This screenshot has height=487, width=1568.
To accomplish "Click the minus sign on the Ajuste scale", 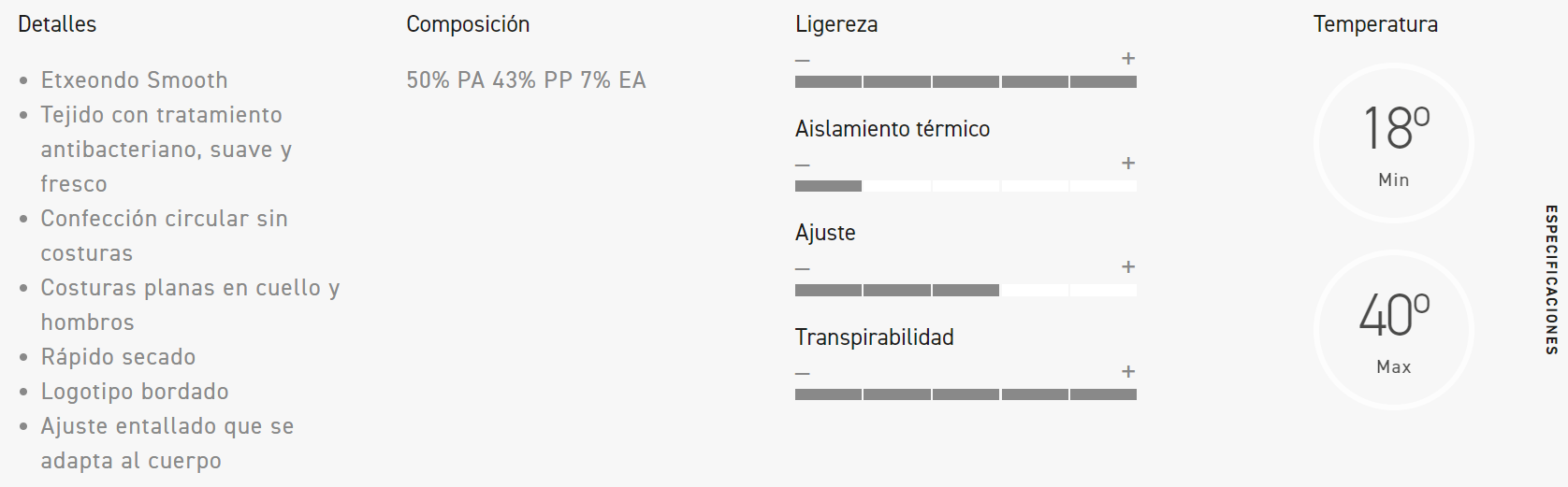I will pyautogui.click(x=803, y=269).
